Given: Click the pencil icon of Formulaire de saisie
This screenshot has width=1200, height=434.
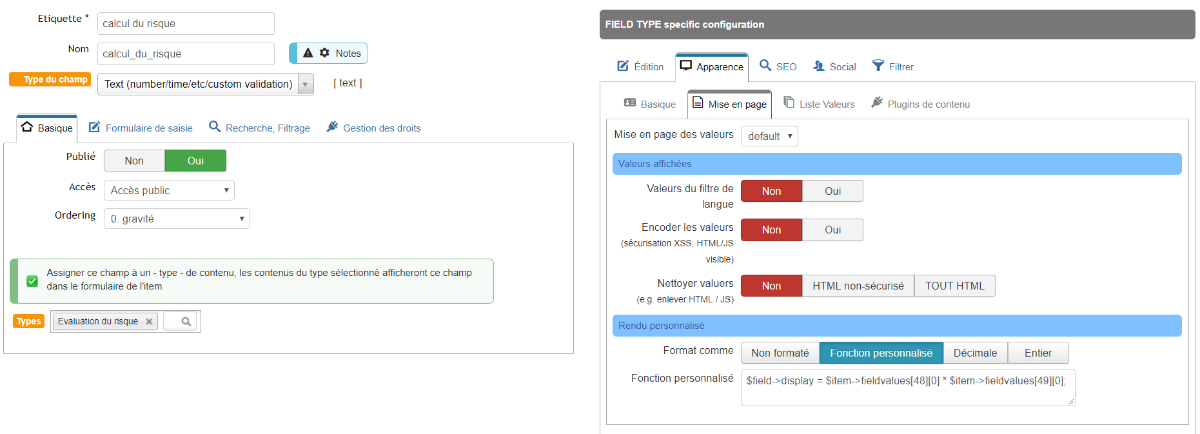Looking at the screenshot, I should 94,128.
